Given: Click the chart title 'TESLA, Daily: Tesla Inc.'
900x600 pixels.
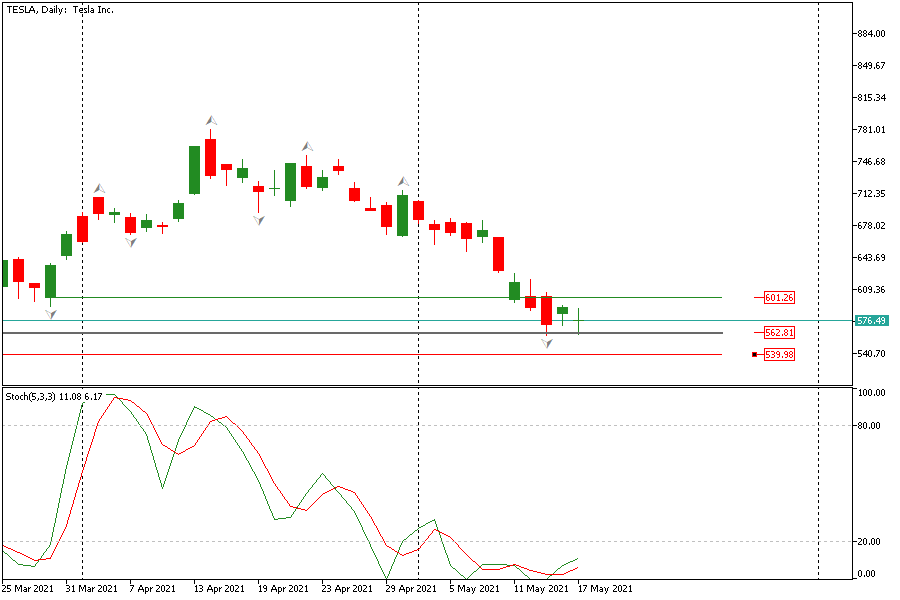Looking at the screenshot, I should tap(60, 10).
